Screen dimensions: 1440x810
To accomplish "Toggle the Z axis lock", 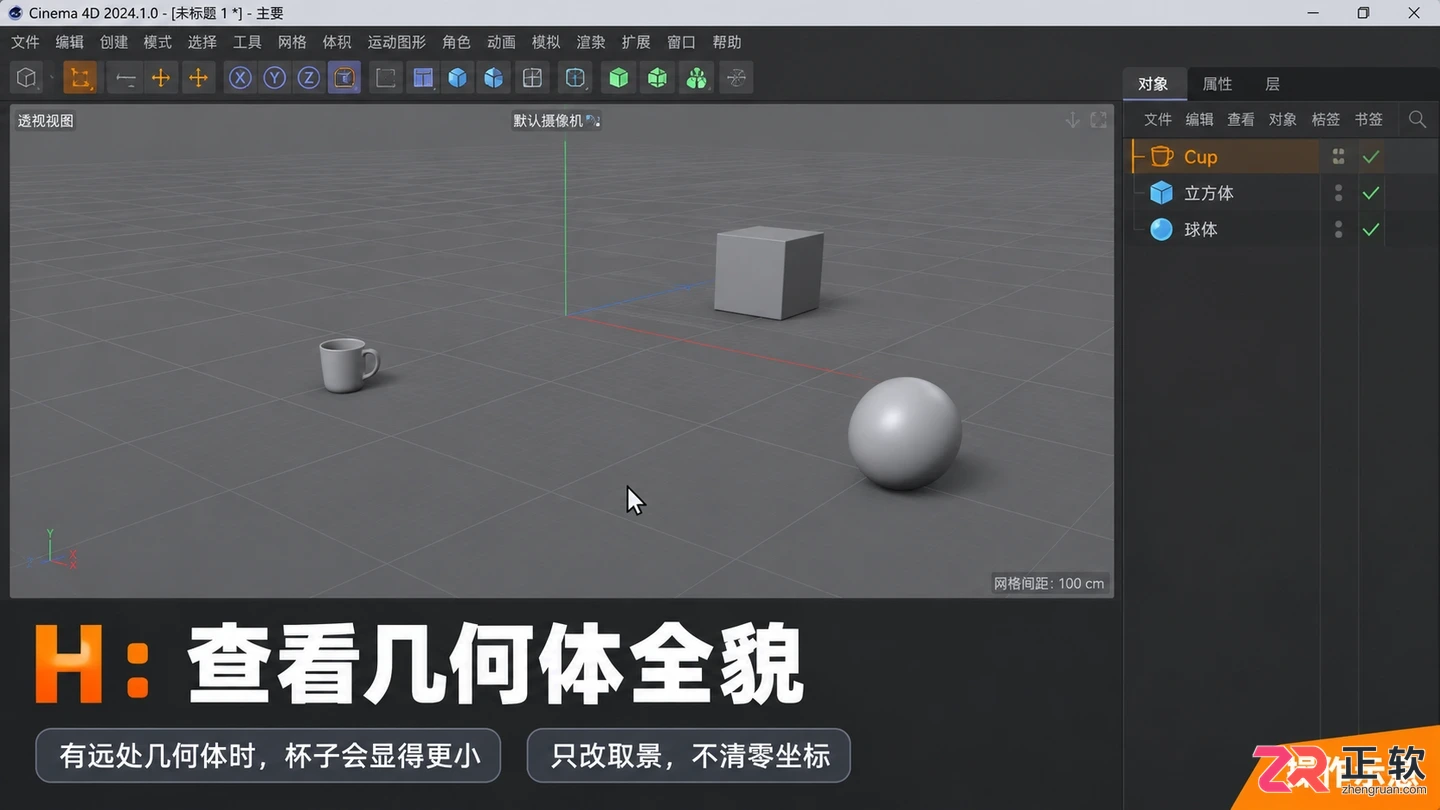I will (x=309, y=78).
